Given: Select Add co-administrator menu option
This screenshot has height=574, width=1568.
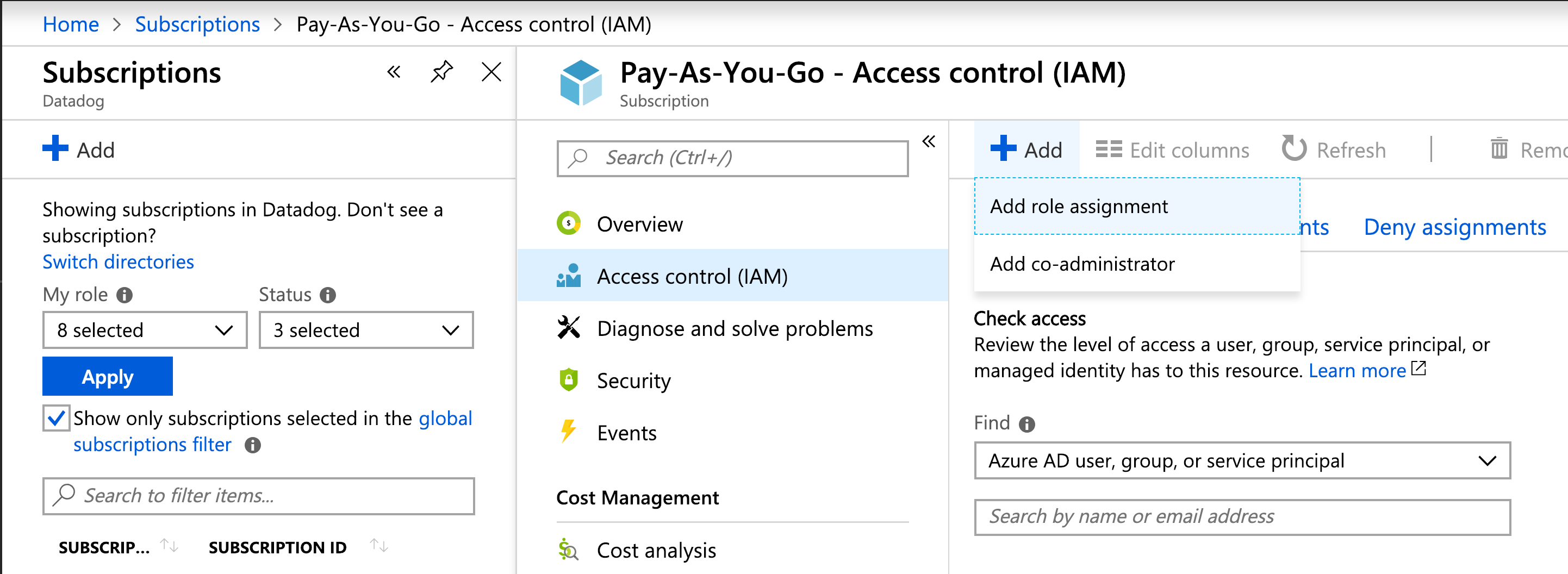Looking at the screenshot, I should click(x=1081, y=264).
